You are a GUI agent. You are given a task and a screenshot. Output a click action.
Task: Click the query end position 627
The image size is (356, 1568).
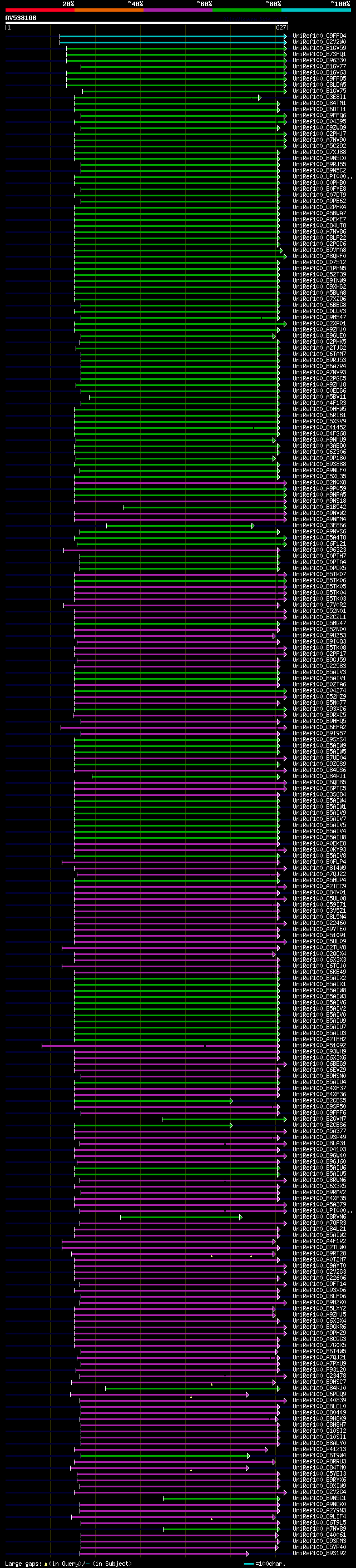pos(281,27)
